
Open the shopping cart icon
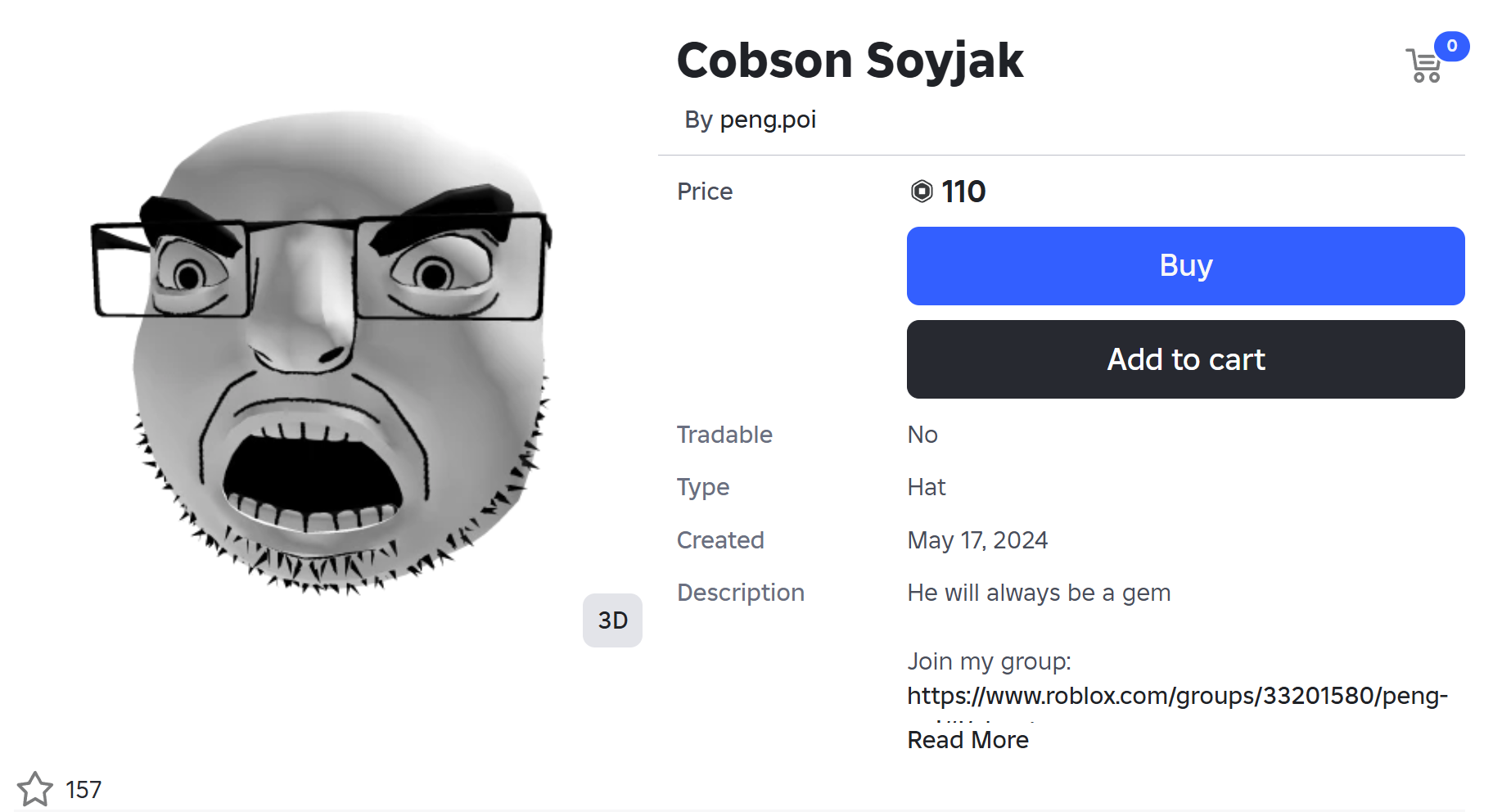click(x=1425, y=65)
